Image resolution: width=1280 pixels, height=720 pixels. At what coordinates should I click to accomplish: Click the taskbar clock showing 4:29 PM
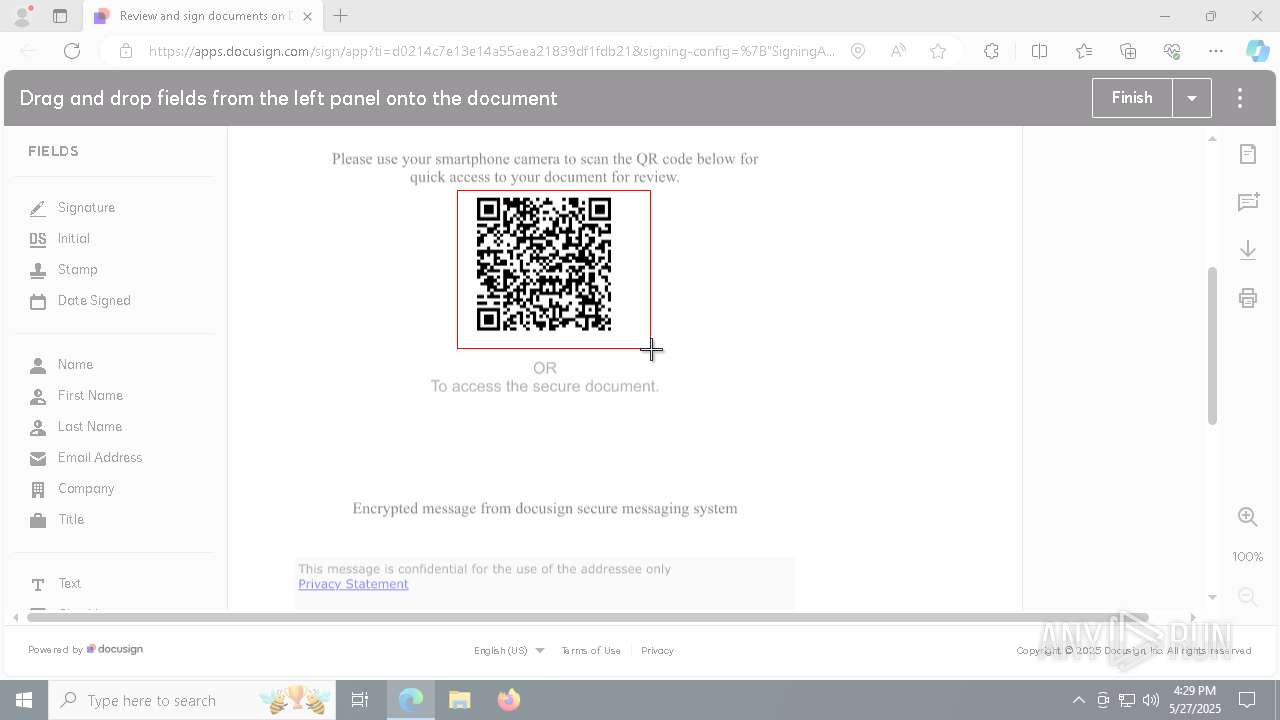(x=1195, y=700)
